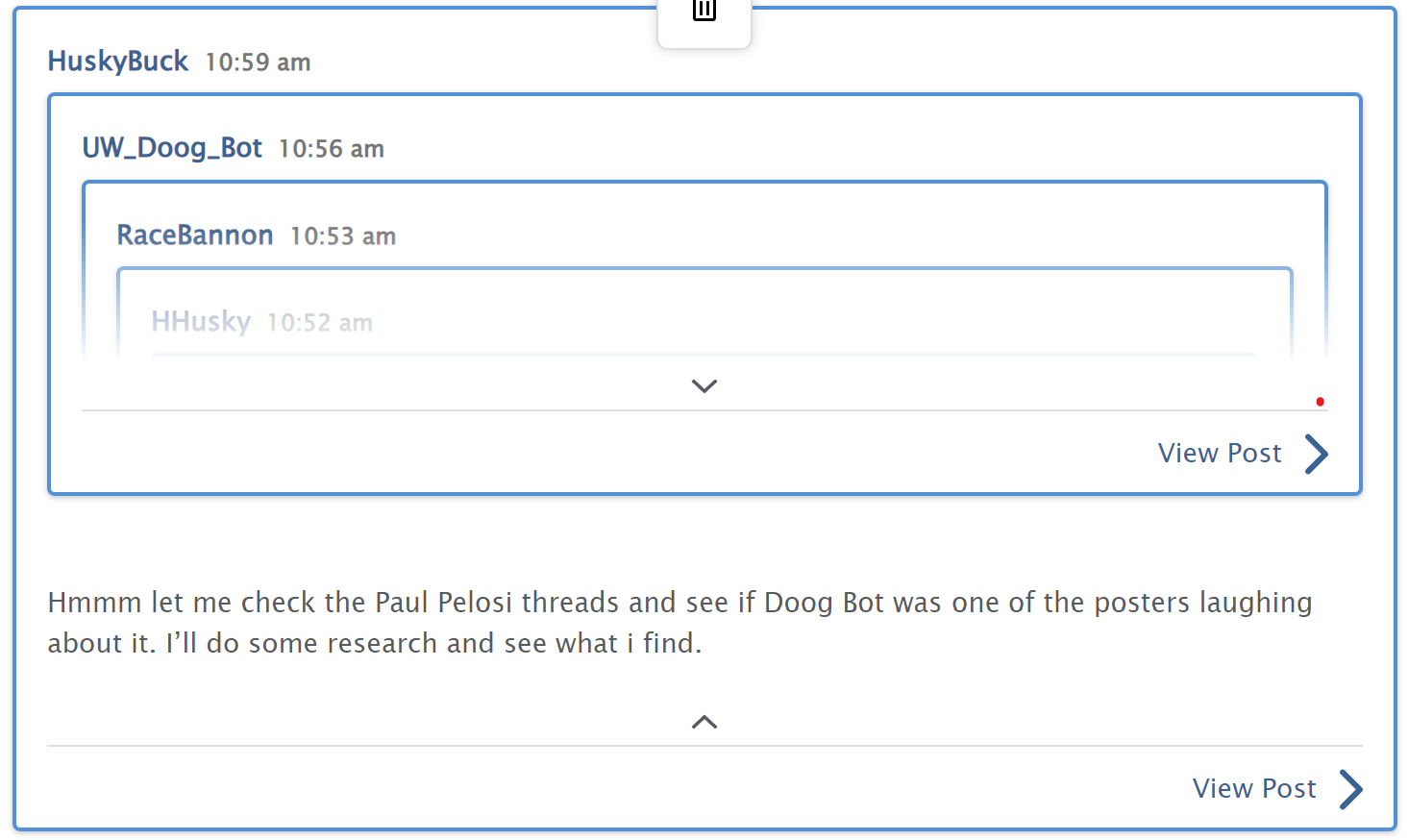Image resolution: width=1408 pixels, height=840 pixels.
Task: Click the 10:56 am timestamp
Action: 332,149
